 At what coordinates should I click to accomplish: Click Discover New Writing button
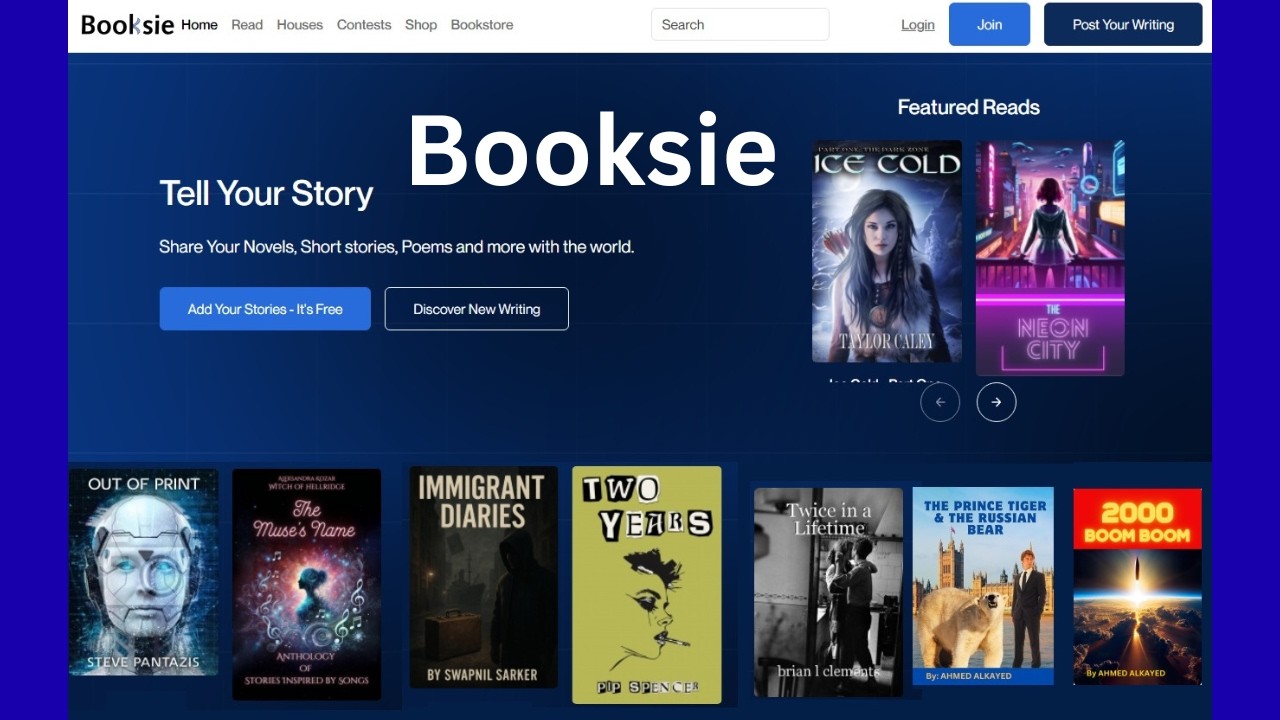(x=477, y=309)
